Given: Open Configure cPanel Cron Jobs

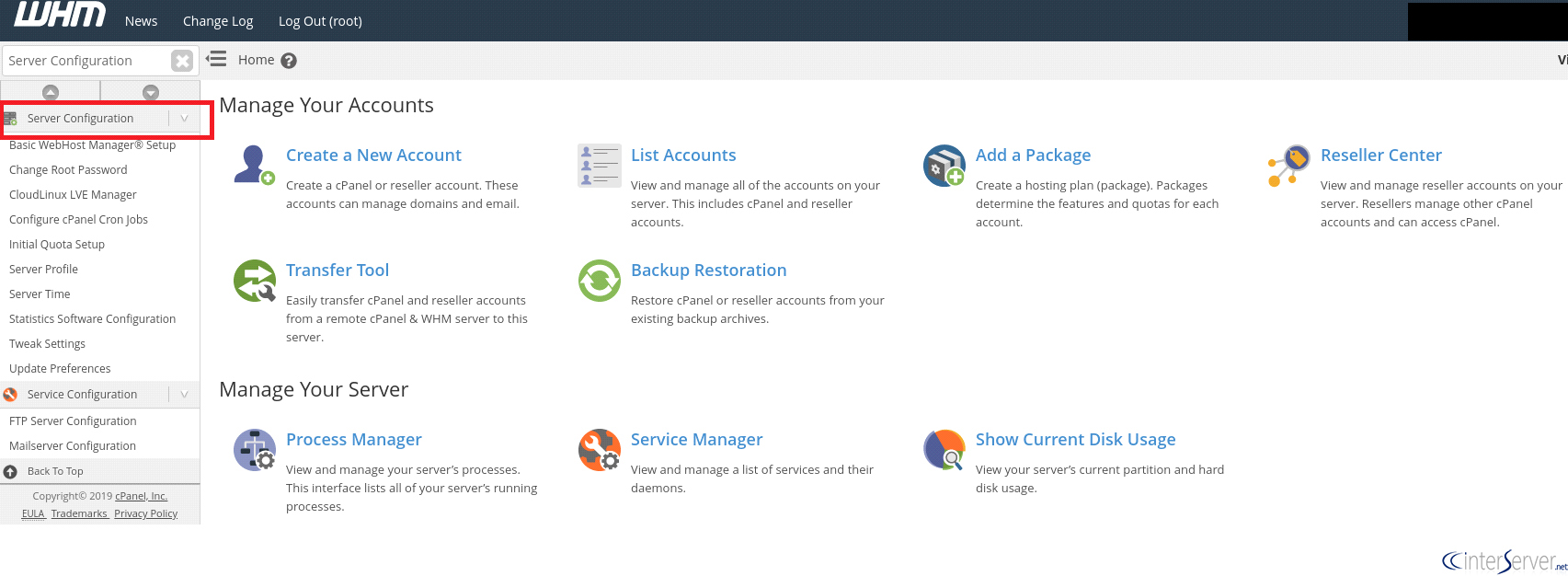Looking at the screenshot, I should (78, 220).
